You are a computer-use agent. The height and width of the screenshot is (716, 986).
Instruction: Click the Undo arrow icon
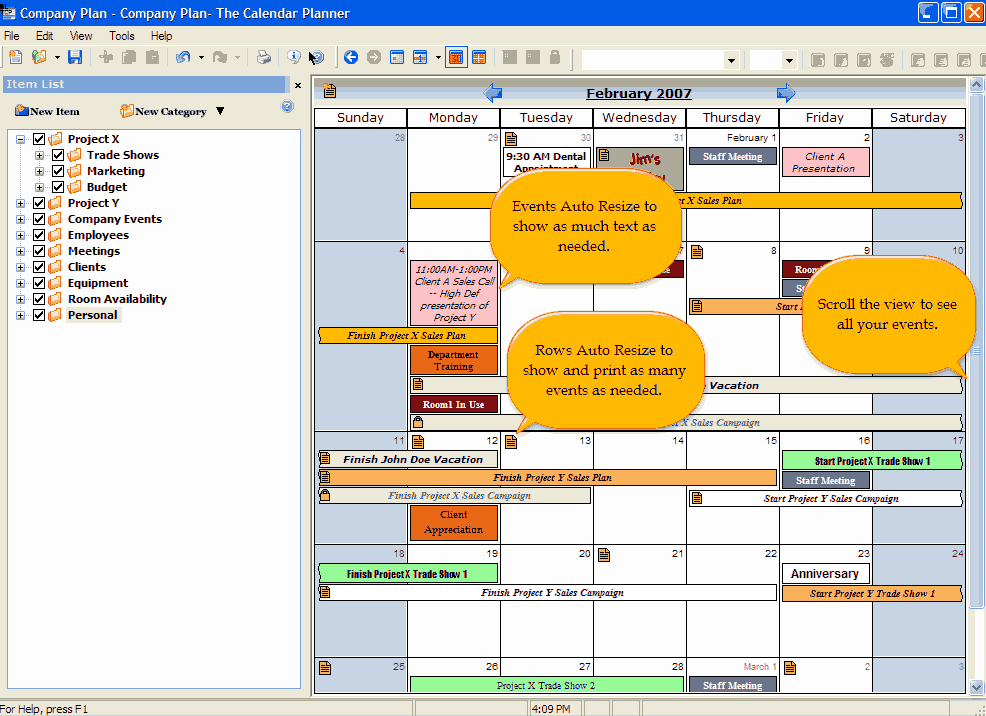(183, 58)
